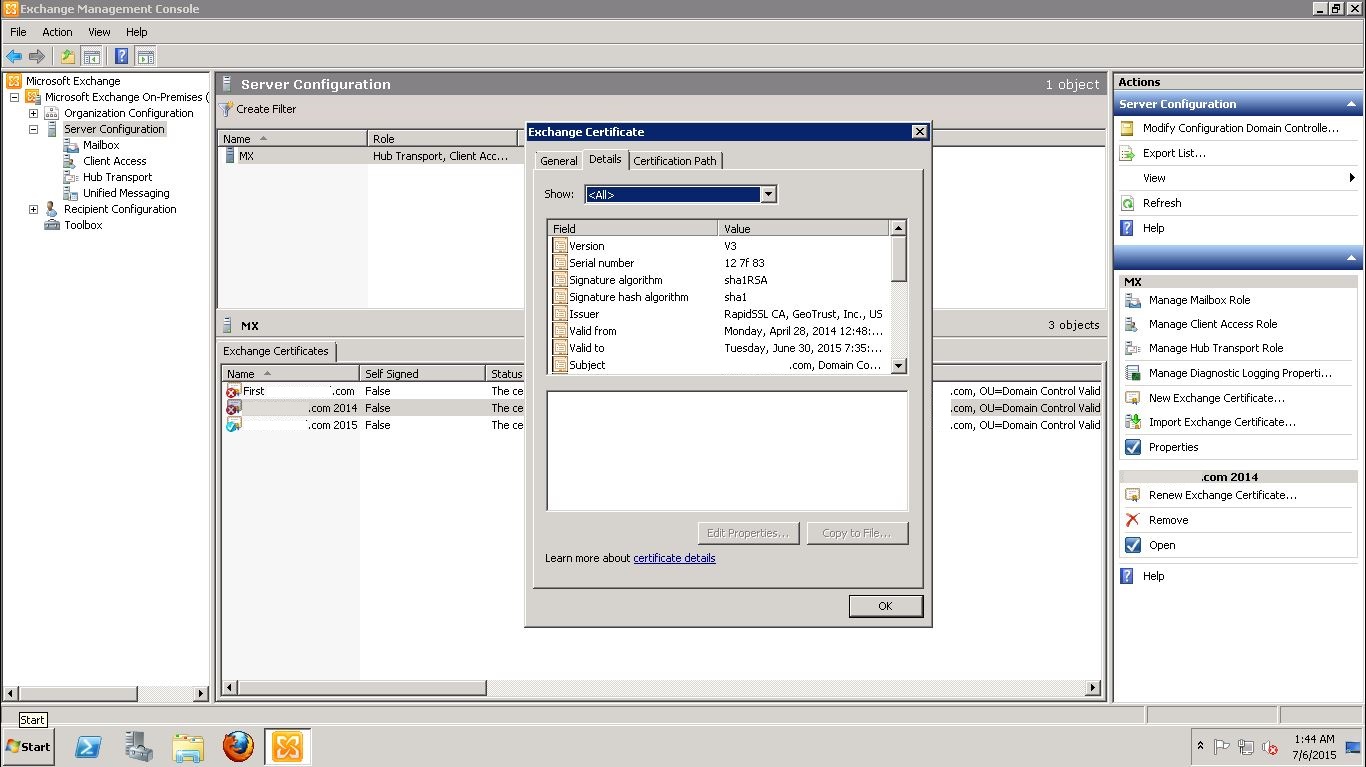Click the Export List icon
This screenshot has width=1366, height=767.
pos(1127,153)
